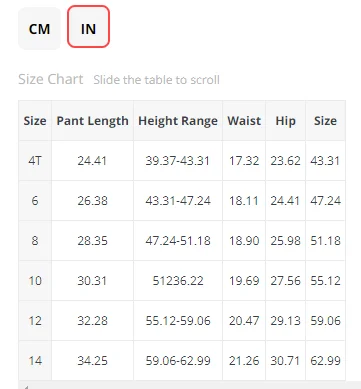Click the Waist column header
This screenshot has width=361, height=389.
pyautogui.click(x=244, y=120)
